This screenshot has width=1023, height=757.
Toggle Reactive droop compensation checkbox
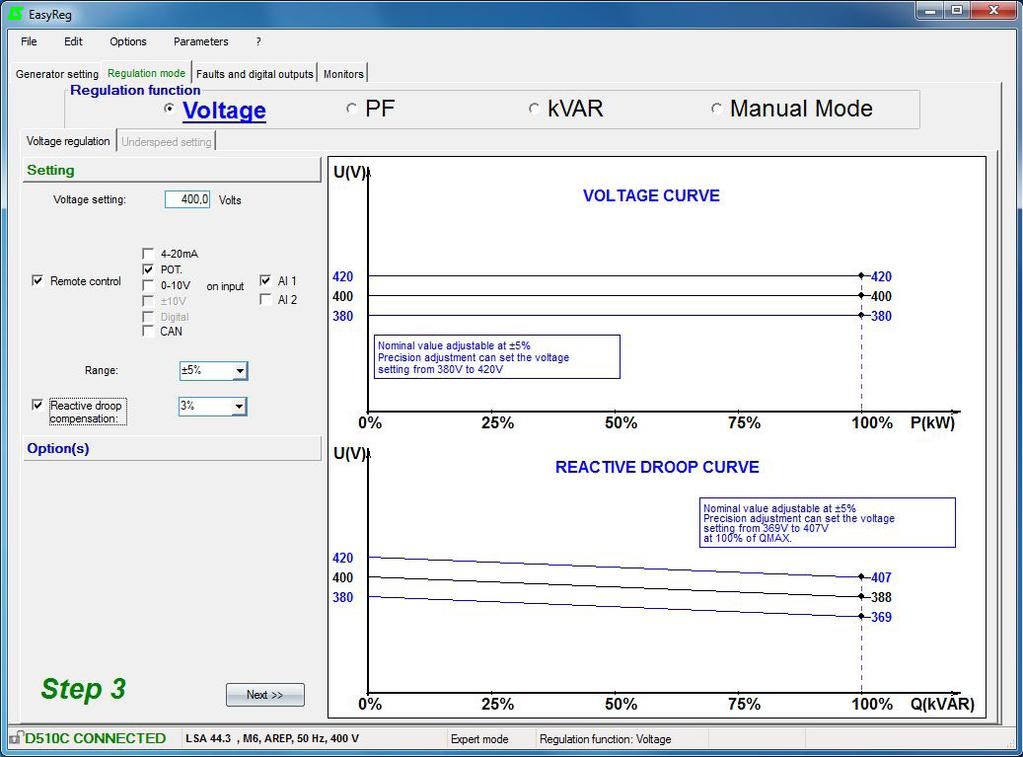[38, 405]
